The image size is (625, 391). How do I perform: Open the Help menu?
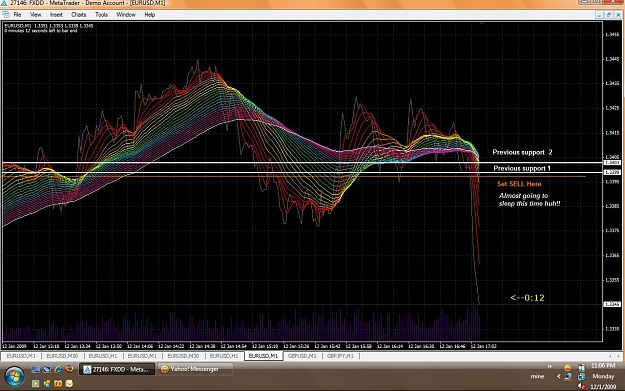point(149,15)
